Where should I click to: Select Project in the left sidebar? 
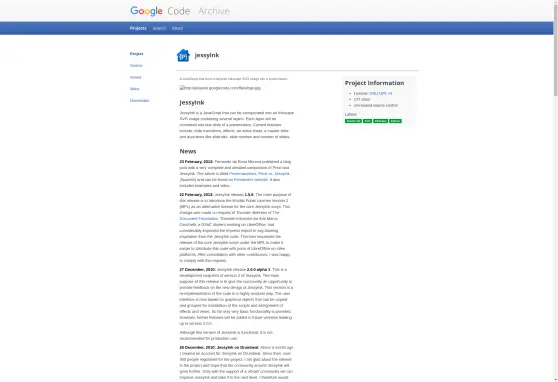tap(137, 54)
